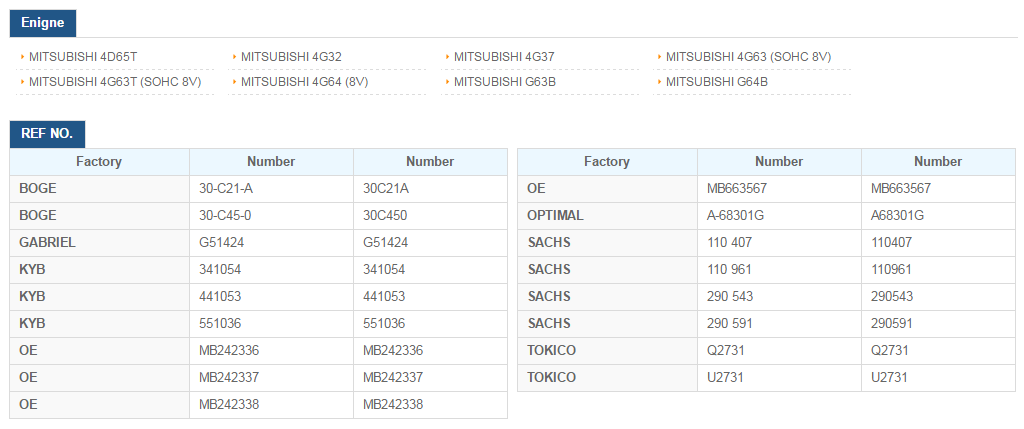Click the BOGE 30-C21-A number cell

pos(272,189)
